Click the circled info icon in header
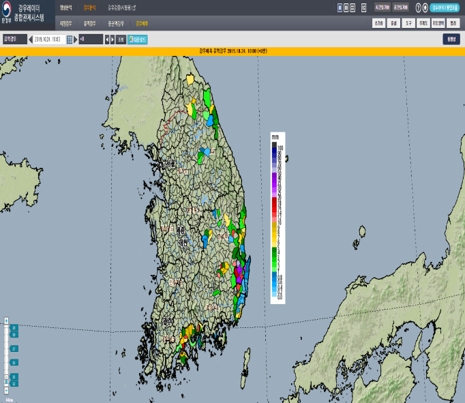Screen dimensions: 465x403 [x=418, y=8]
